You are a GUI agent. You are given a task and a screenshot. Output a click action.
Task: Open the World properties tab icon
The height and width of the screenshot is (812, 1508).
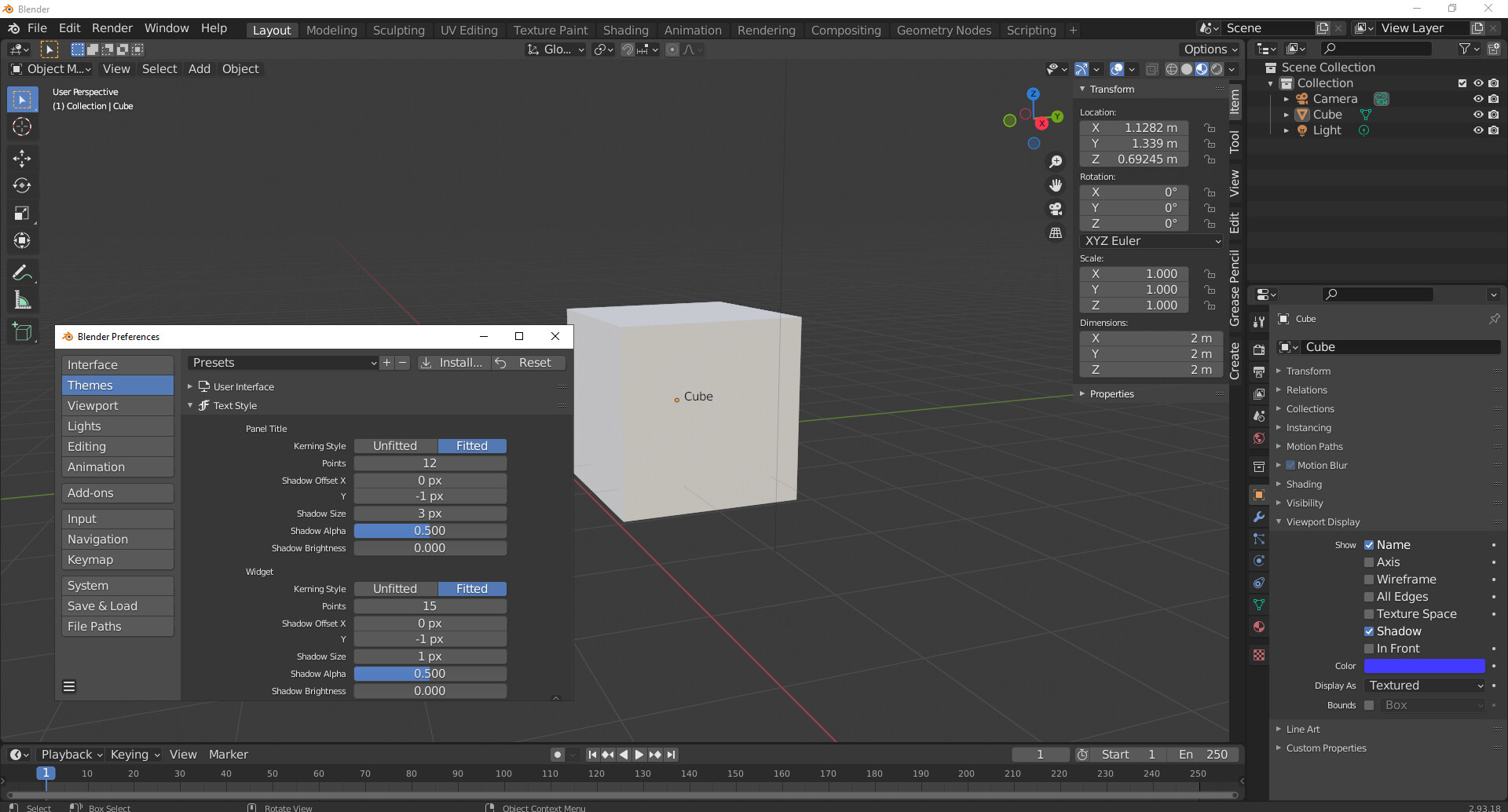pos(1259,438)
